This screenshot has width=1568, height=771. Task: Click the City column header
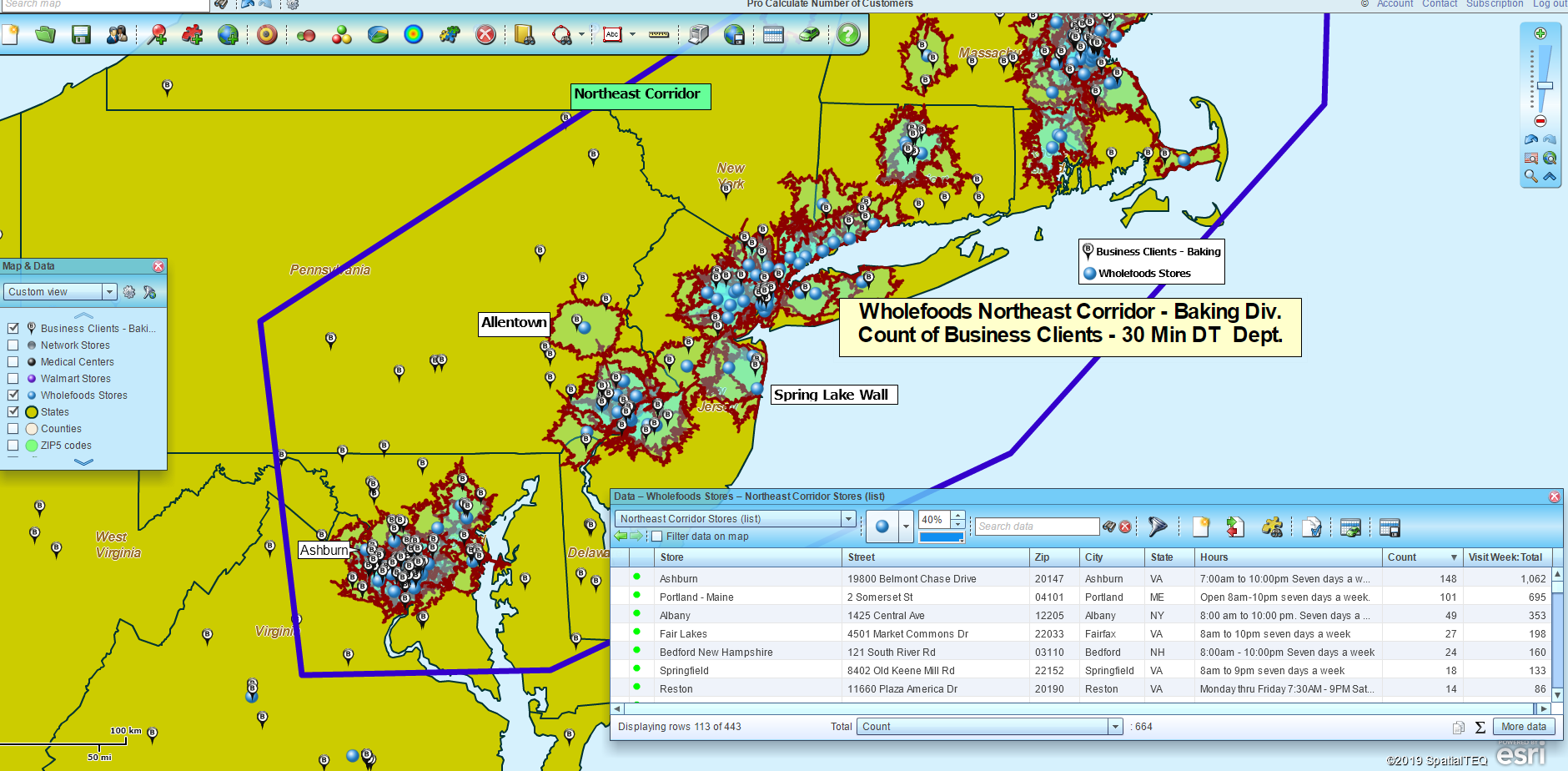(x=1113, y=557)
